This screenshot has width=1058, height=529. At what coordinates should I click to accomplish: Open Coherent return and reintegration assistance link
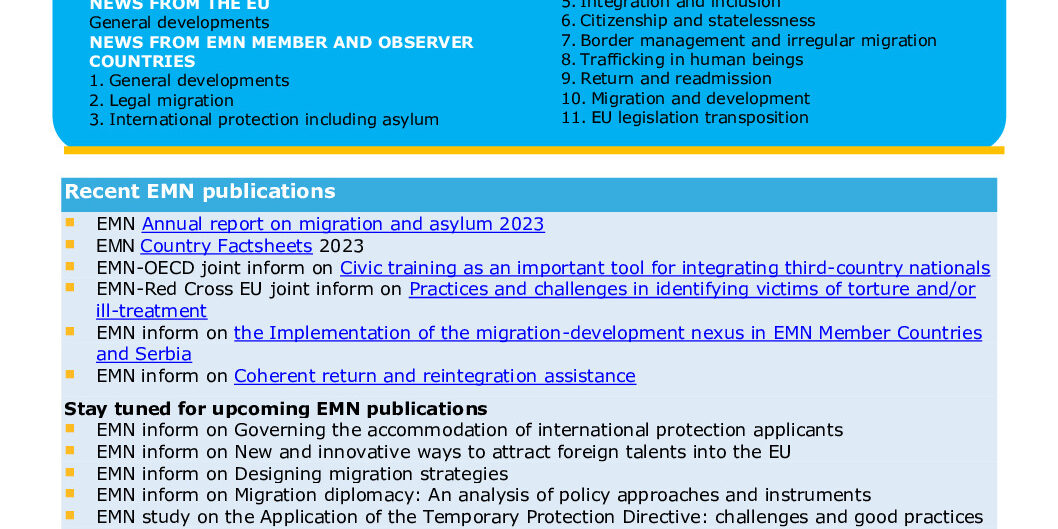click(434, 376)
